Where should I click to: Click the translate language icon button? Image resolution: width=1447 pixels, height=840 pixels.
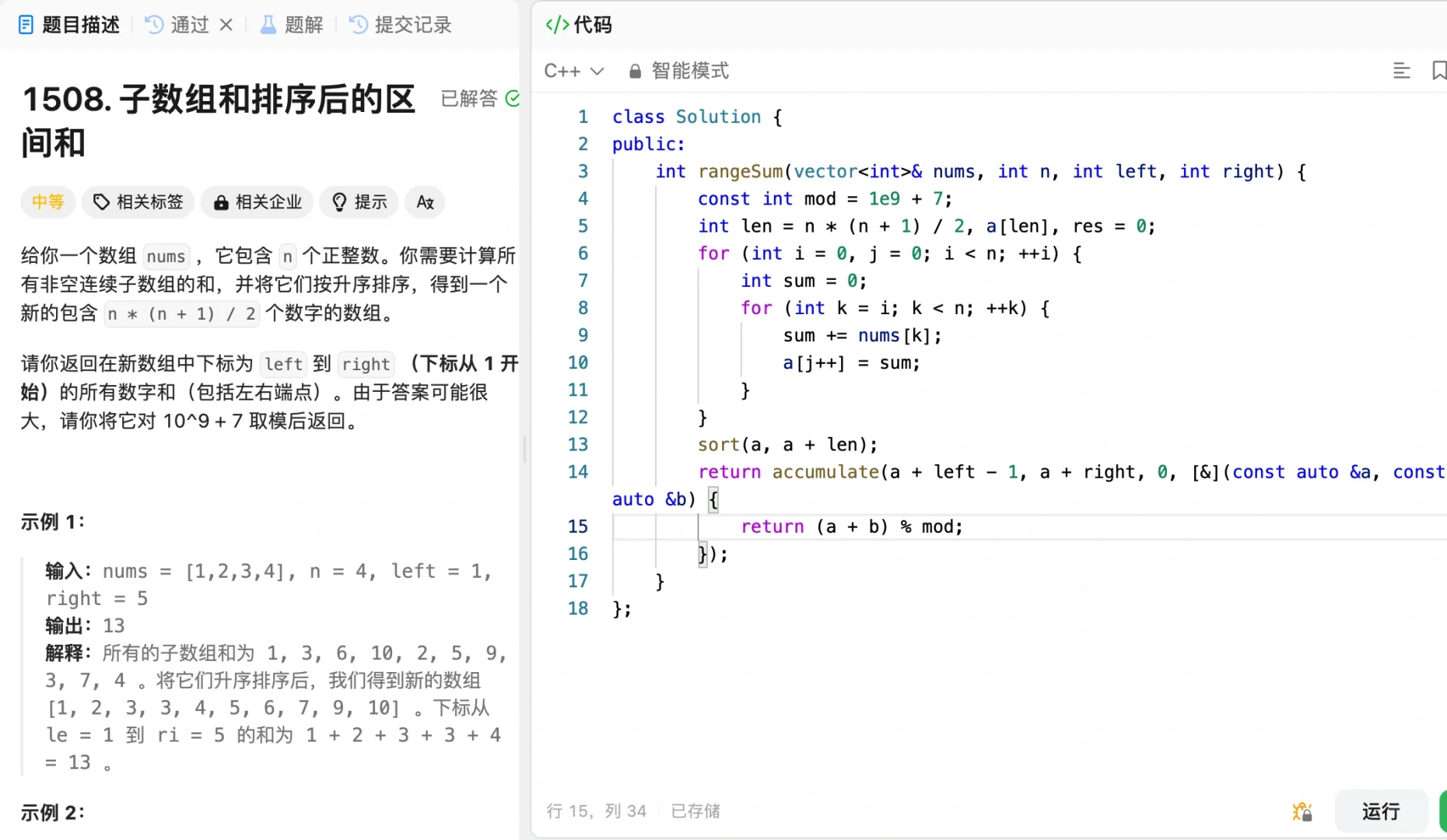[425, 202]
